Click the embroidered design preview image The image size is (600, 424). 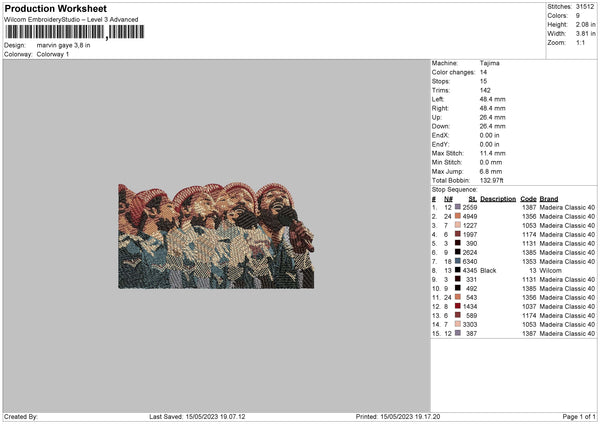click(216, 236)
